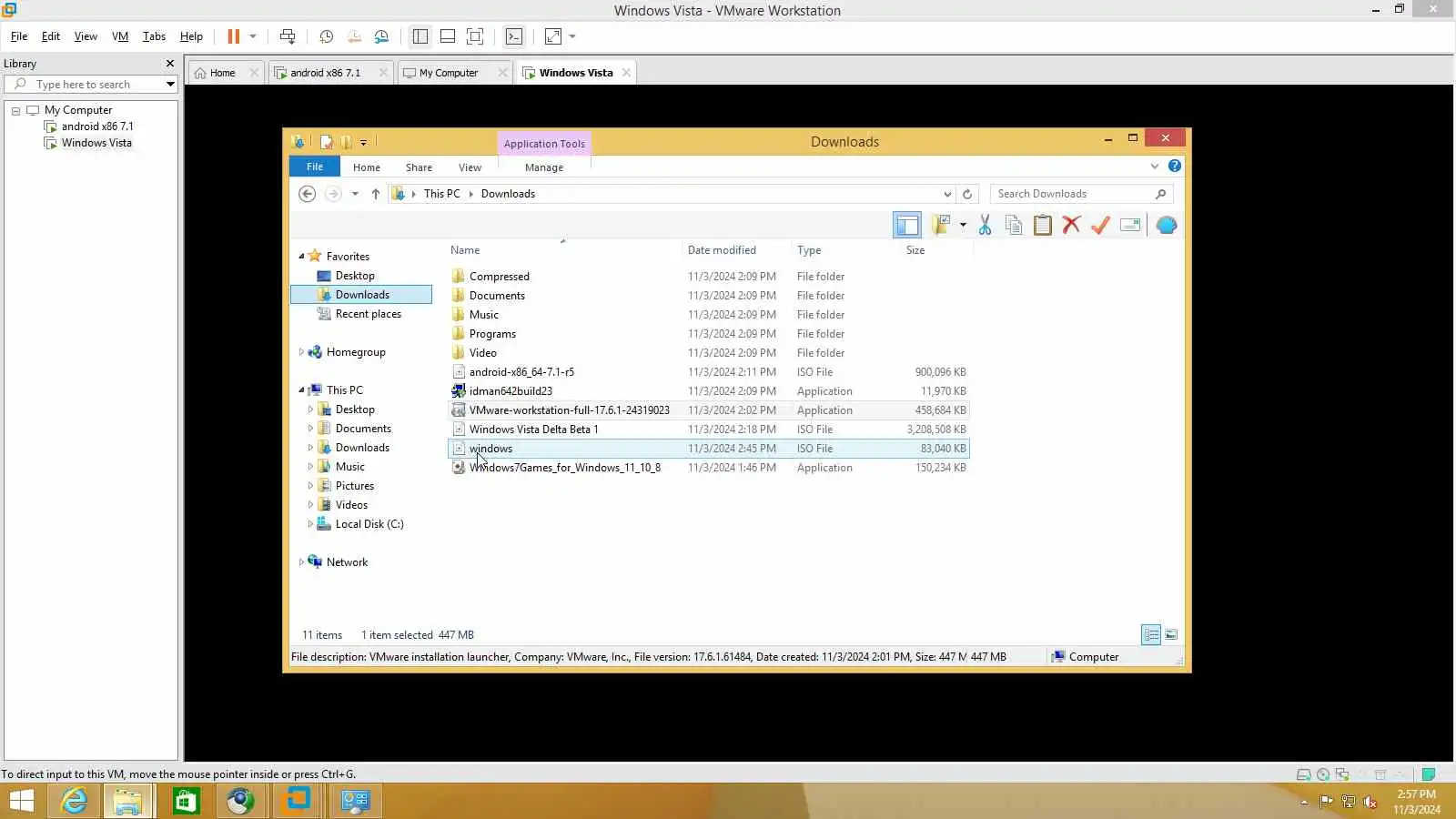
Task: Close the Library panel
Action: pyautogui.click(x=170, y=64)
